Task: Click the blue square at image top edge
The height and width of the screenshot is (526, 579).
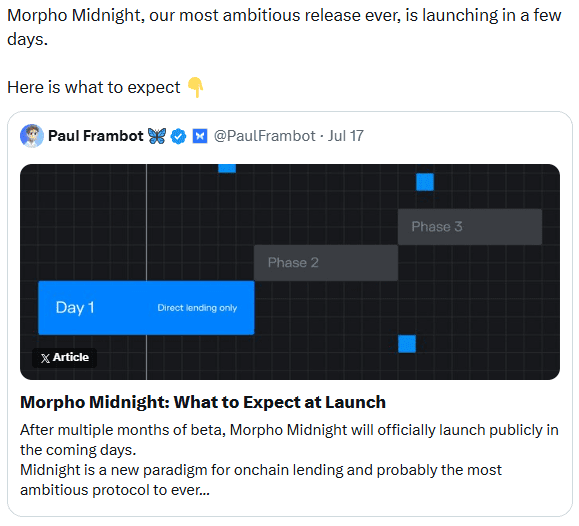Action: (227, 168)
